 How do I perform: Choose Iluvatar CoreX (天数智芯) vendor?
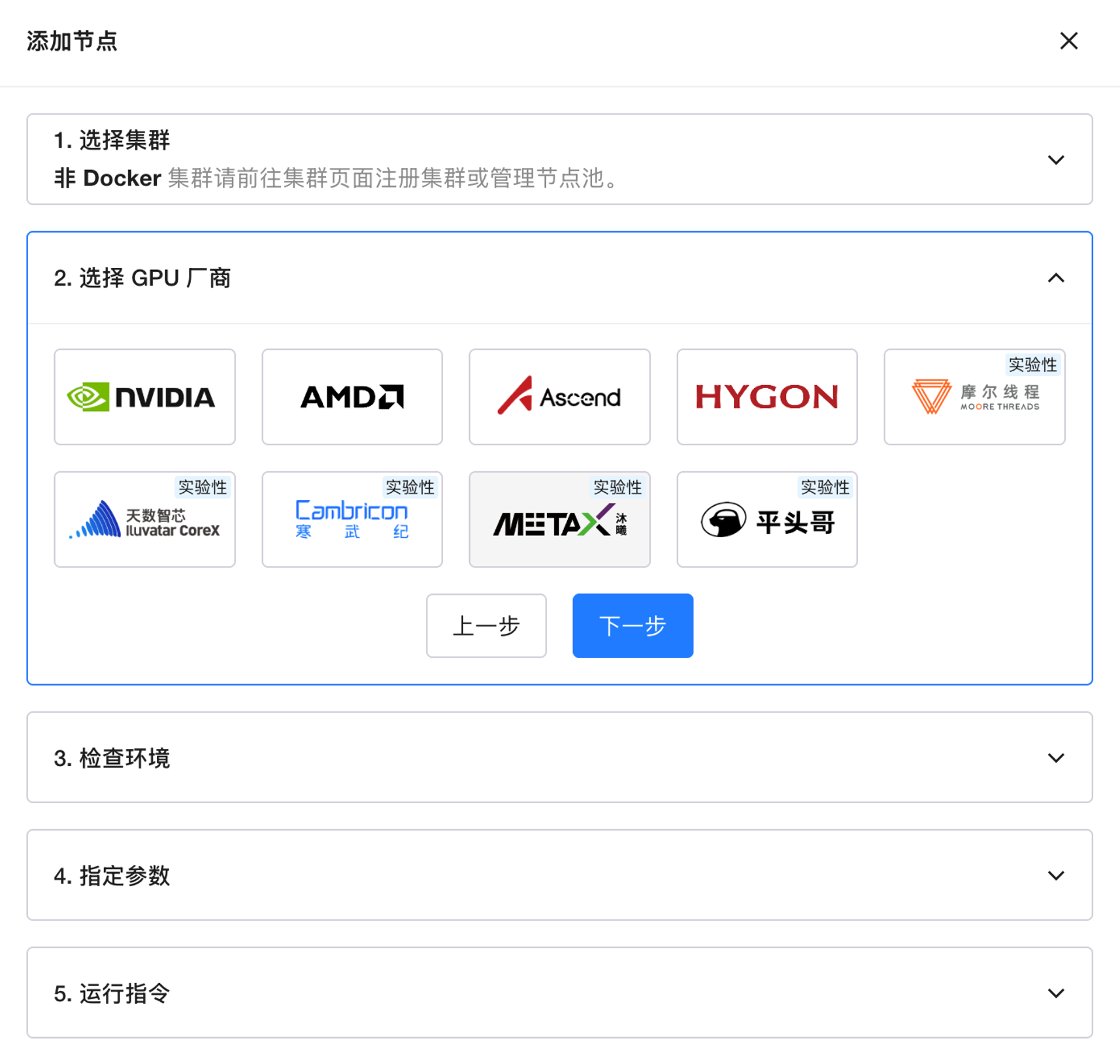click(x=144, y=520)
